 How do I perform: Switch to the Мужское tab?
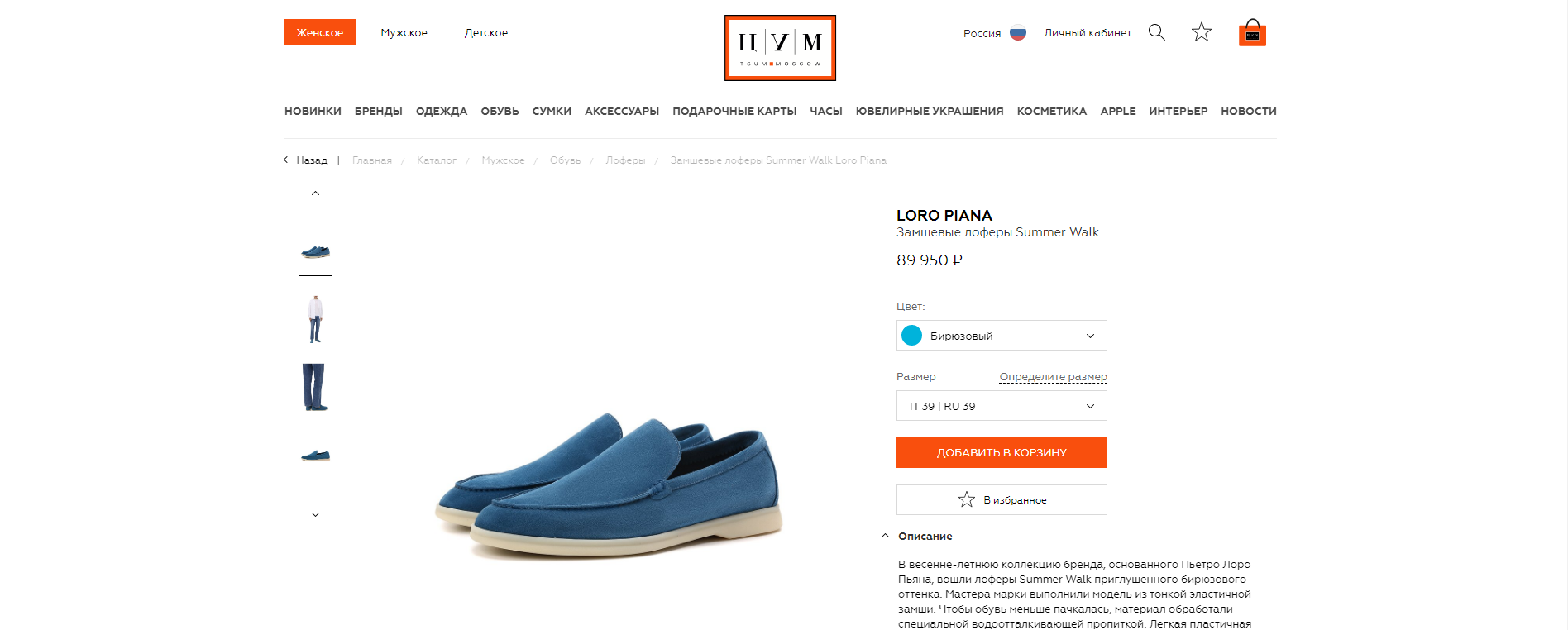pos(404,32)
